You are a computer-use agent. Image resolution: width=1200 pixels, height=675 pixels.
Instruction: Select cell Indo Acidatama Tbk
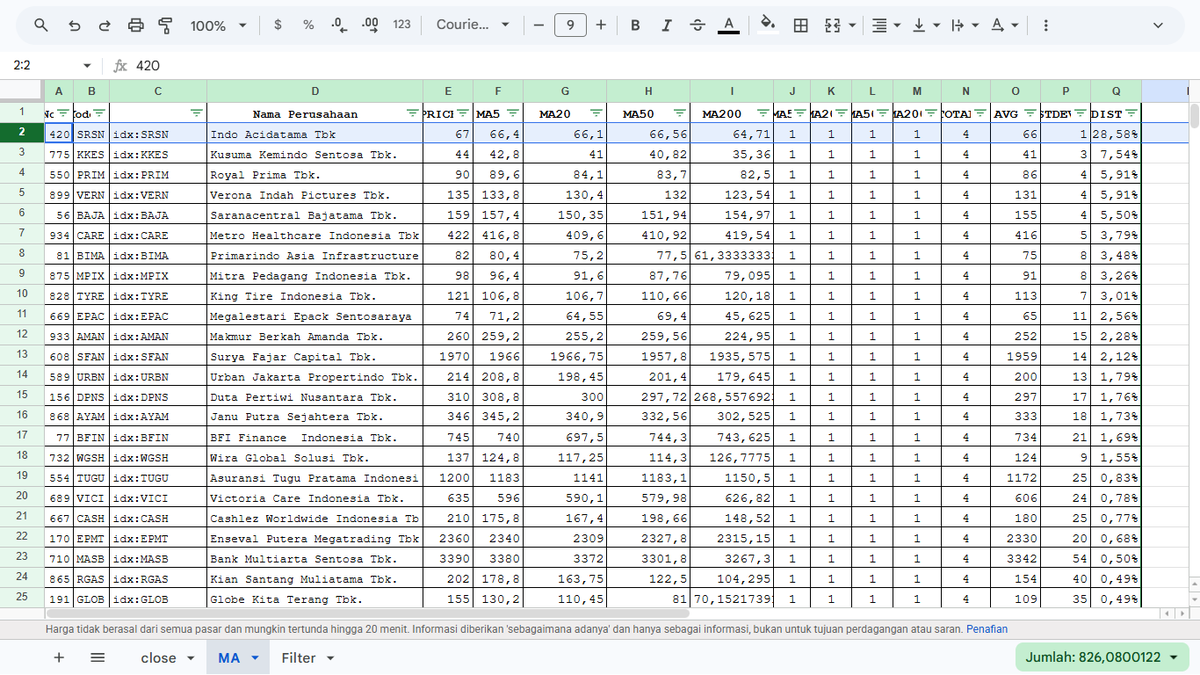pyautogui.click(x=315, y=134)
